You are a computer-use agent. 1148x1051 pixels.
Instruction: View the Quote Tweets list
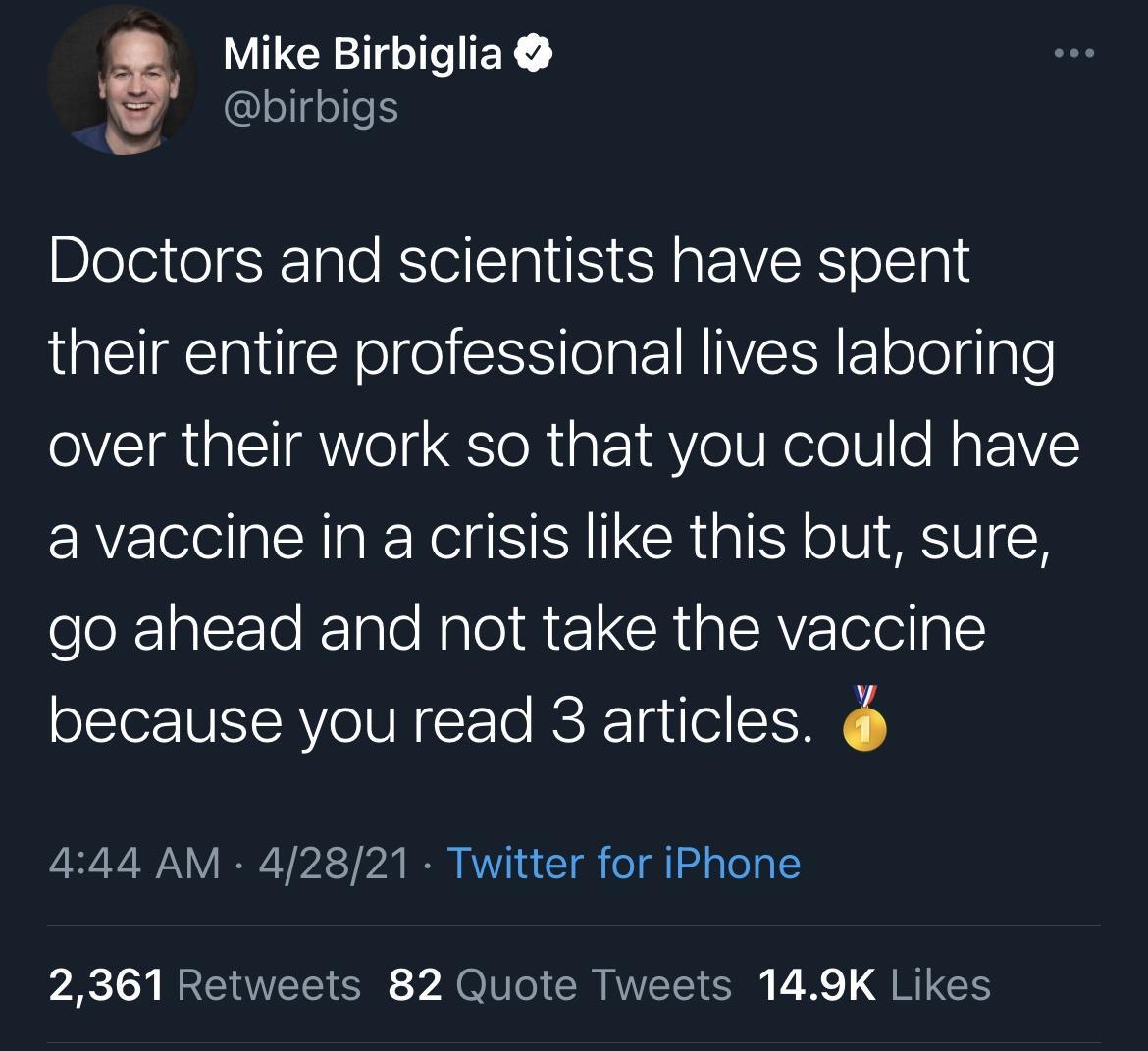click(594, 984)
